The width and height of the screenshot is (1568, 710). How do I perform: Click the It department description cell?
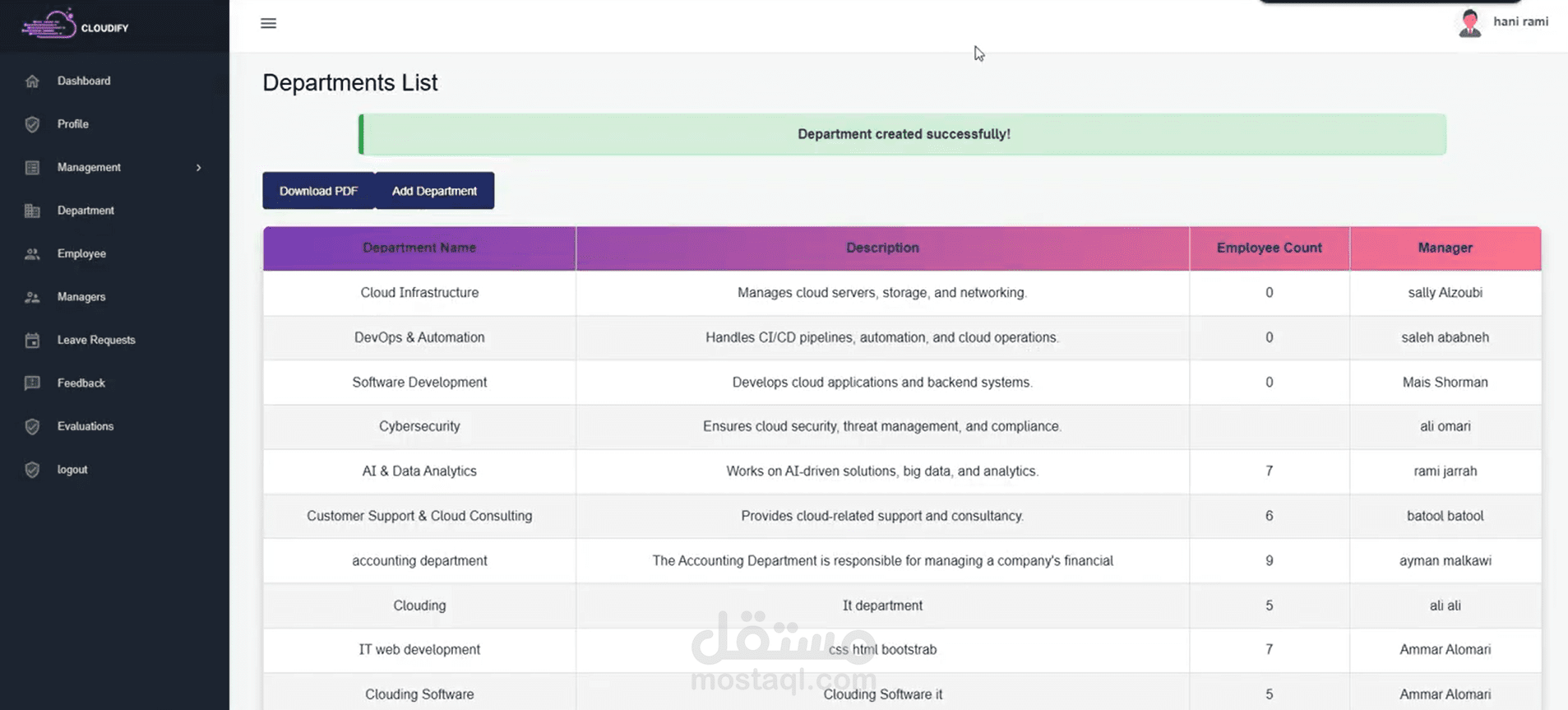(882, 606)
